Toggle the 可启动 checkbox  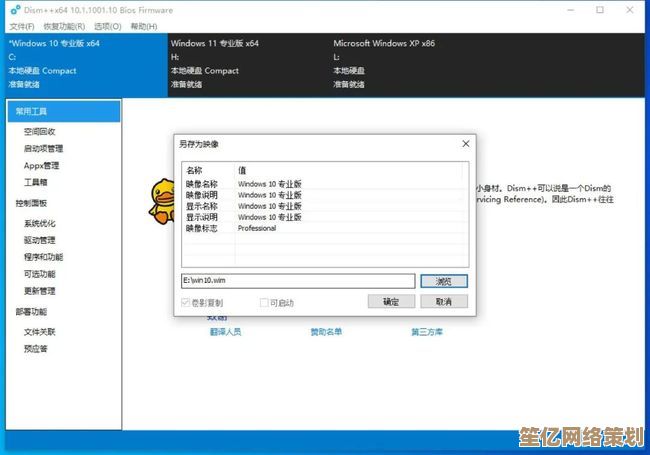264,303
